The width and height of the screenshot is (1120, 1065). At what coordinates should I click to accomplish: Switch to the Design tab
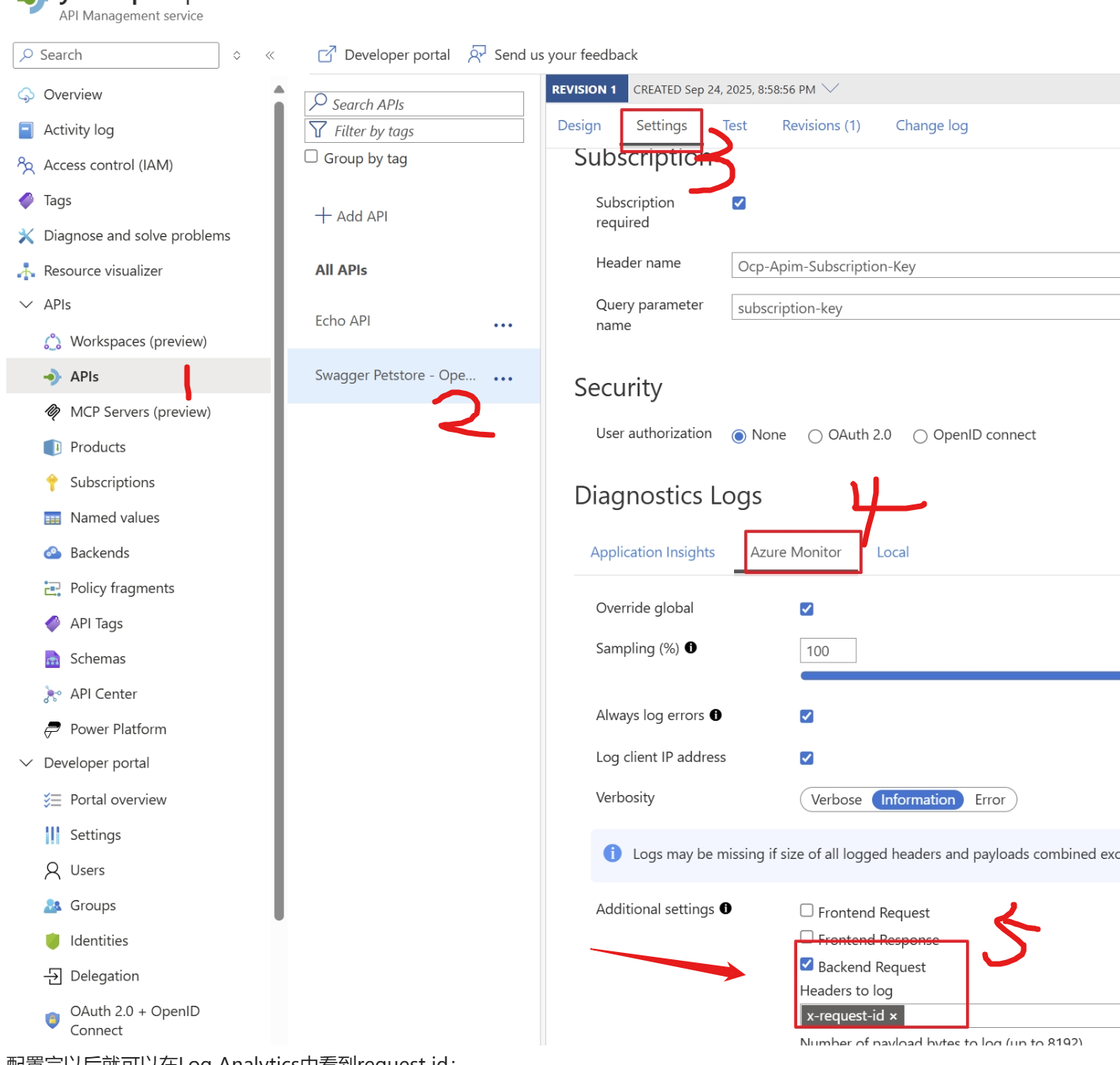tap(579, 126)
